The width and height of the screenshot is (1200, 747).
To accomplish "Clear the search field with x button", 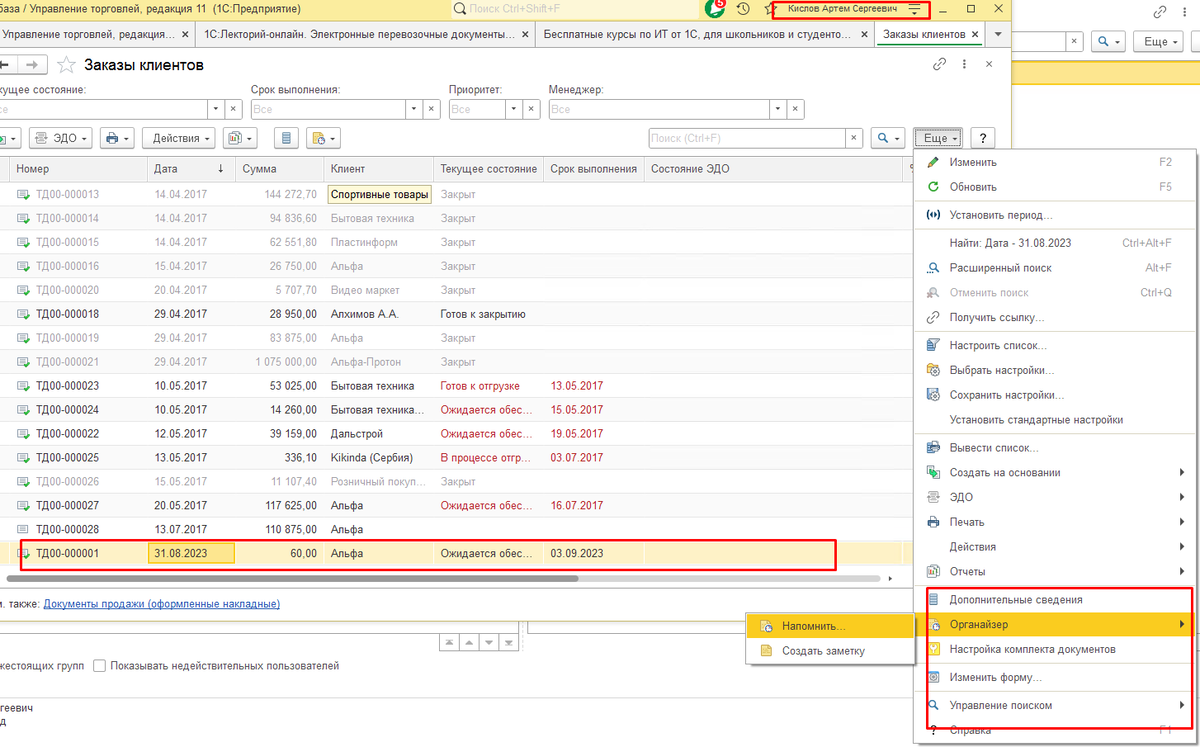I will click(855, 138).
